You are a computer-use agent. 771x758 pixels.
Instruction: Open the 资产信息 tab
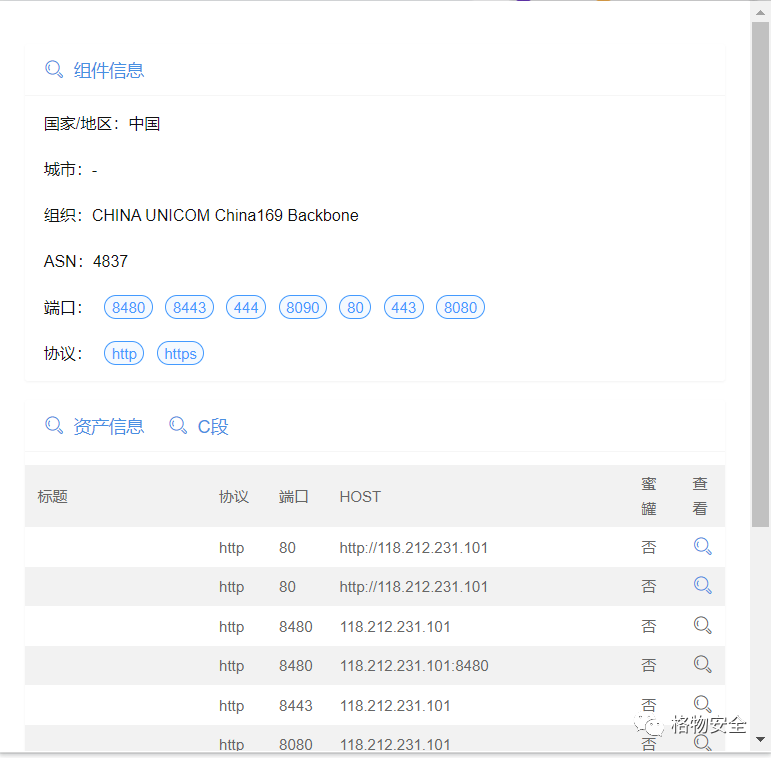(109, 426)
